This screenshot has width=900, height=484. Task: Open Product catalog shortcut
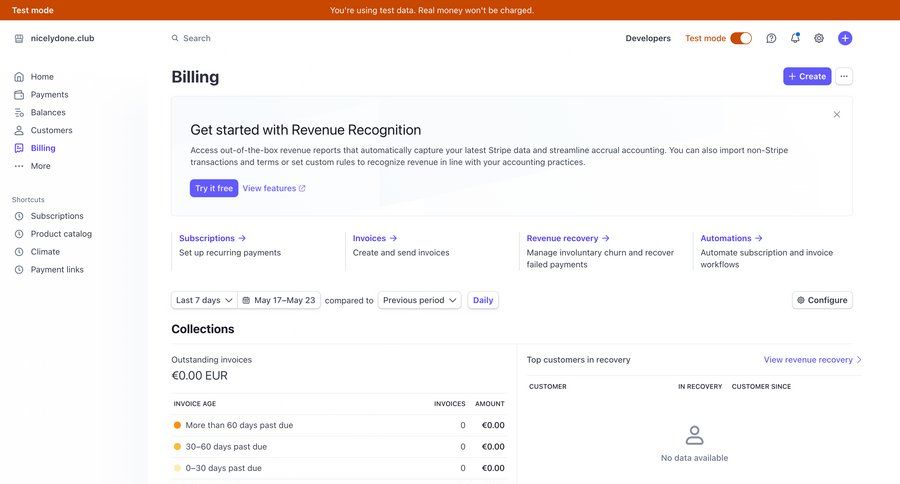[61, 234]
